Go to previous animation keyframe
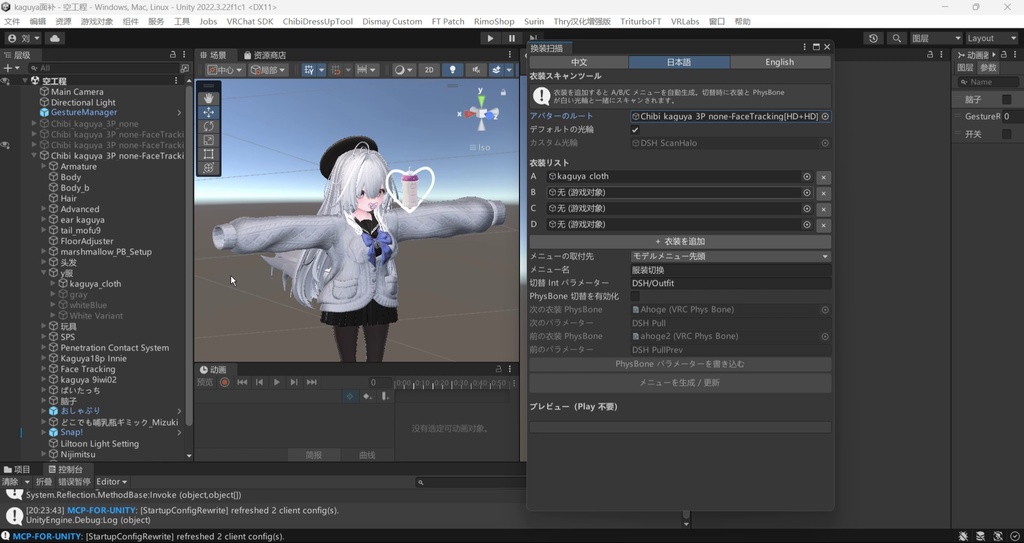Image resolution: width=1024 pixels, height=543 pixels. pyautogui.click(x=259, y=382)
